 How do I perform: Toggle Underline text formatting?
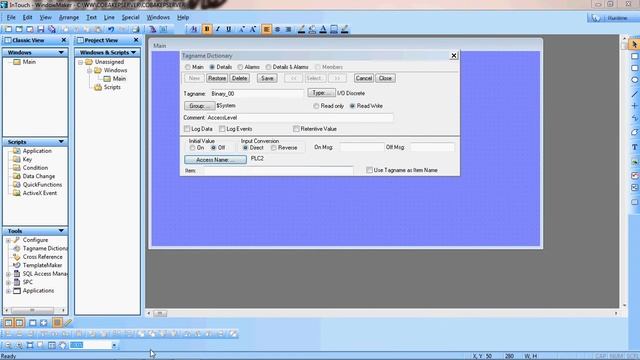(x=229, y=29)
